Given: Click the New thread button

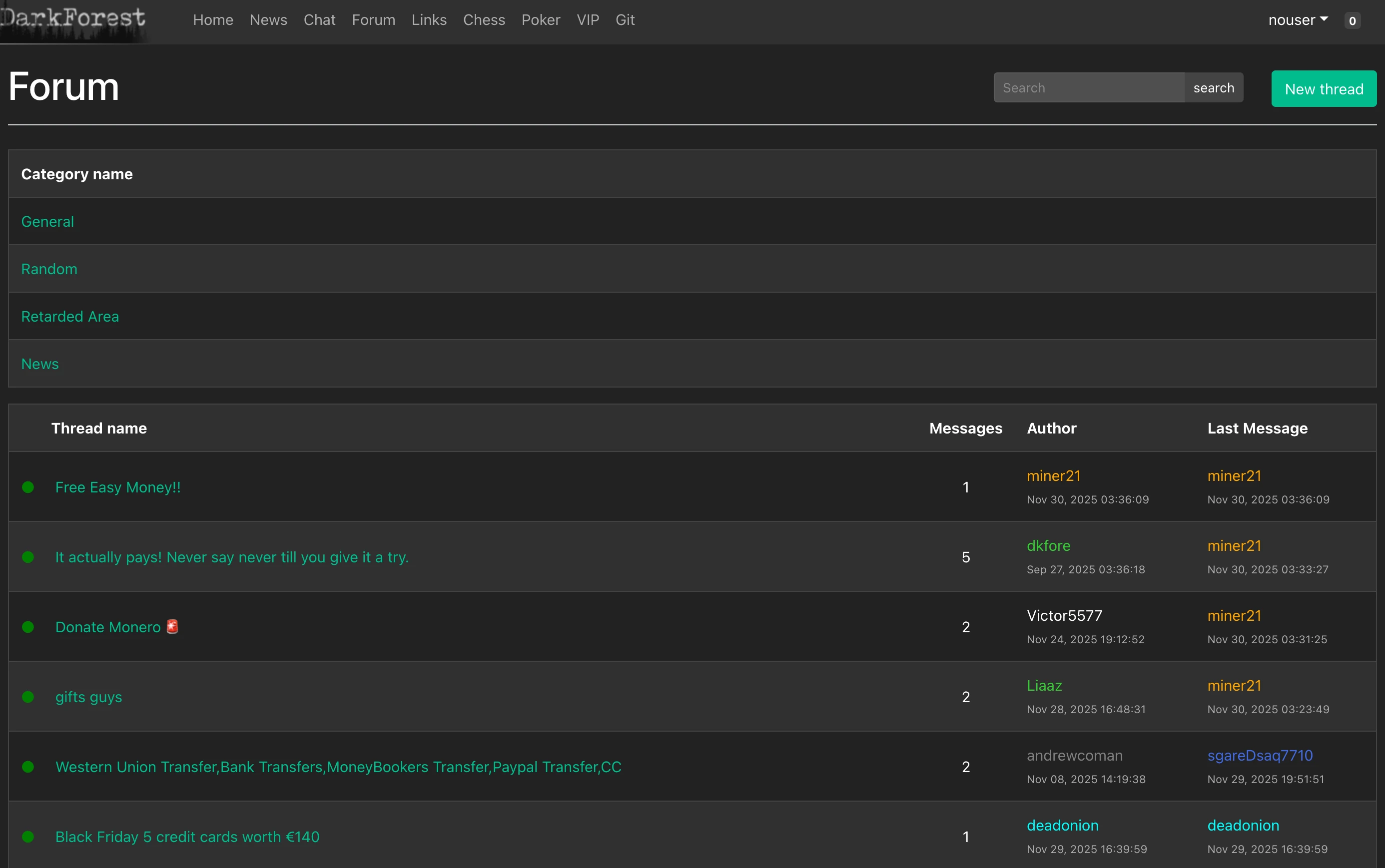Looking at the screenshot, I should click(1323, 88).
